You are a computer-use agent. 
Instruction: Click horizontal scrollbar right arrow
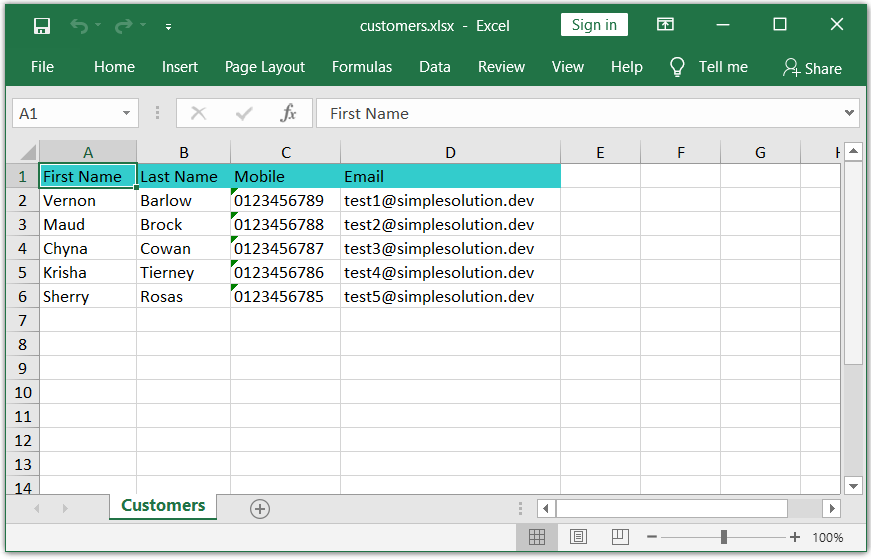[x=832, y=508]
